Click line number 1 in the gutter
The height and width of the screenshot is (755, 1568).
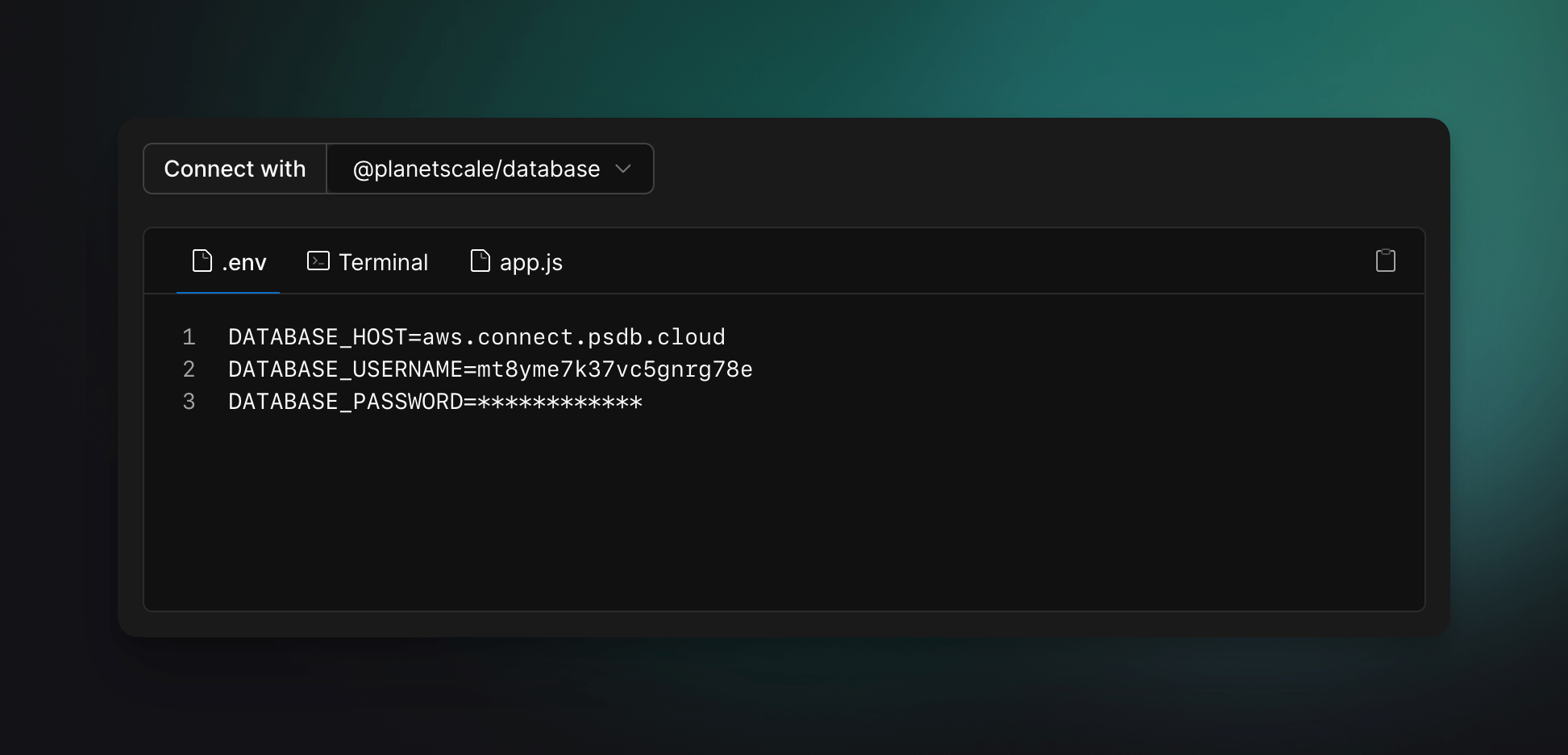tap(189, 336)
